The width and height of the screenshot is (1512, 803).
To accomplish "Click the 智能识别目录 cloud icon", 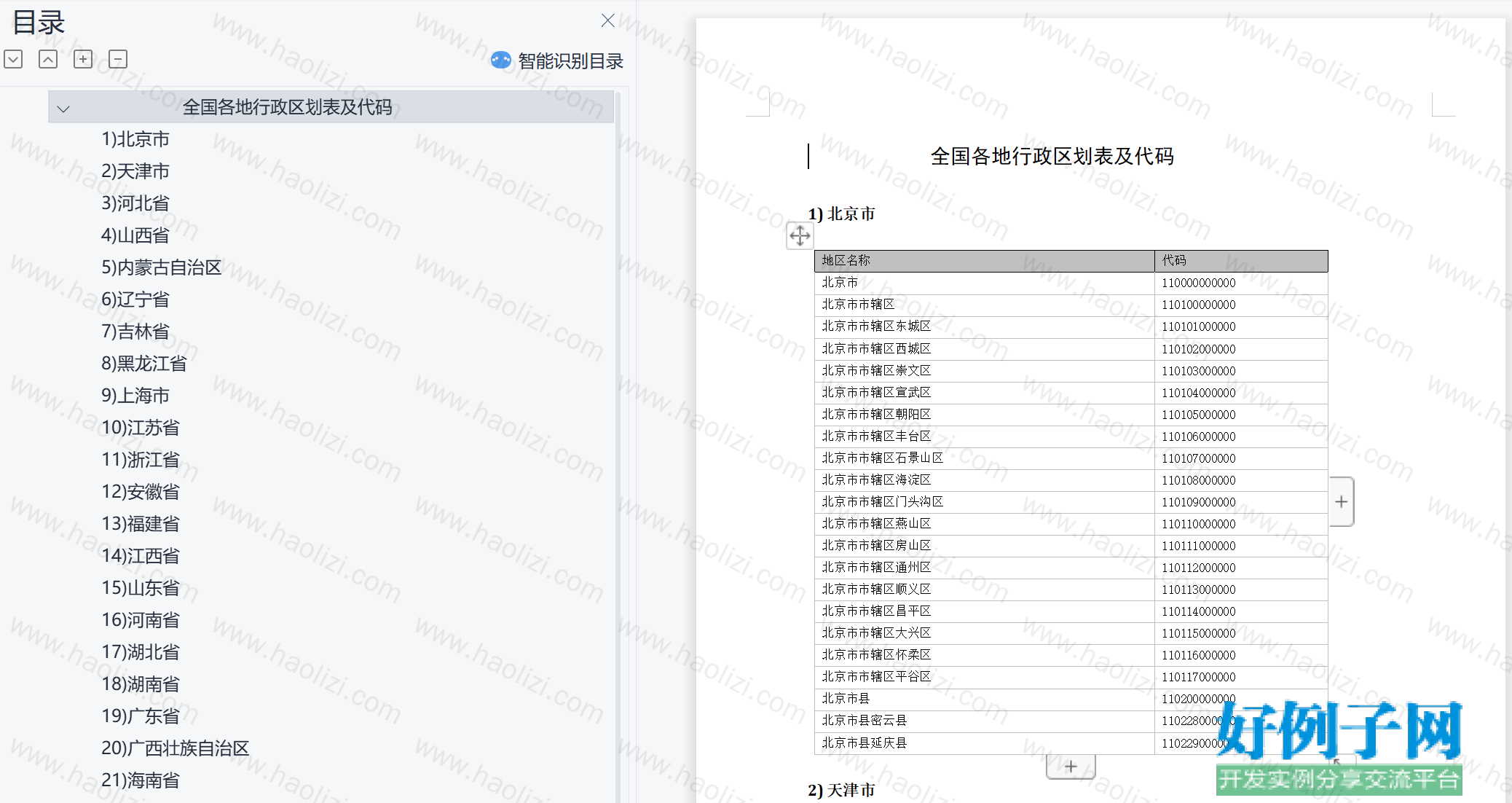I will click(501, 60).
